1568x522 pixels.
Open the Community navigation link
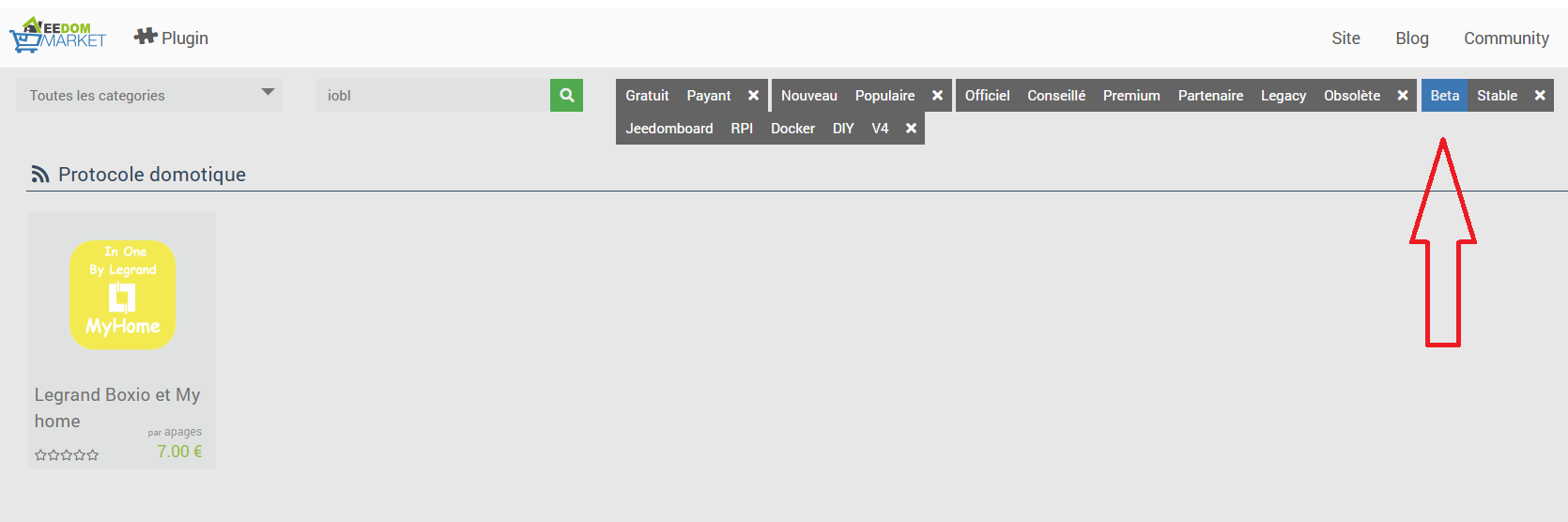point(1506,38)
